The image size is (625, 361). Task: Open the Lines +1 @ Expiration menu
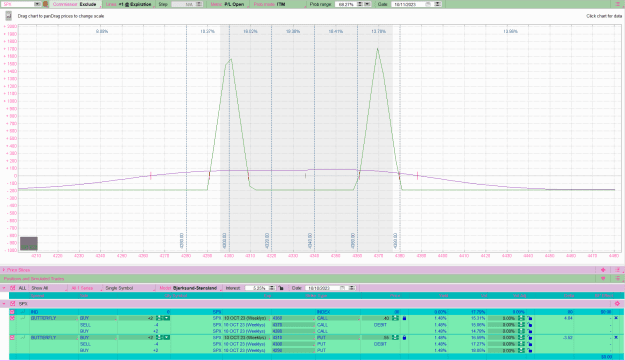[129, 4]
